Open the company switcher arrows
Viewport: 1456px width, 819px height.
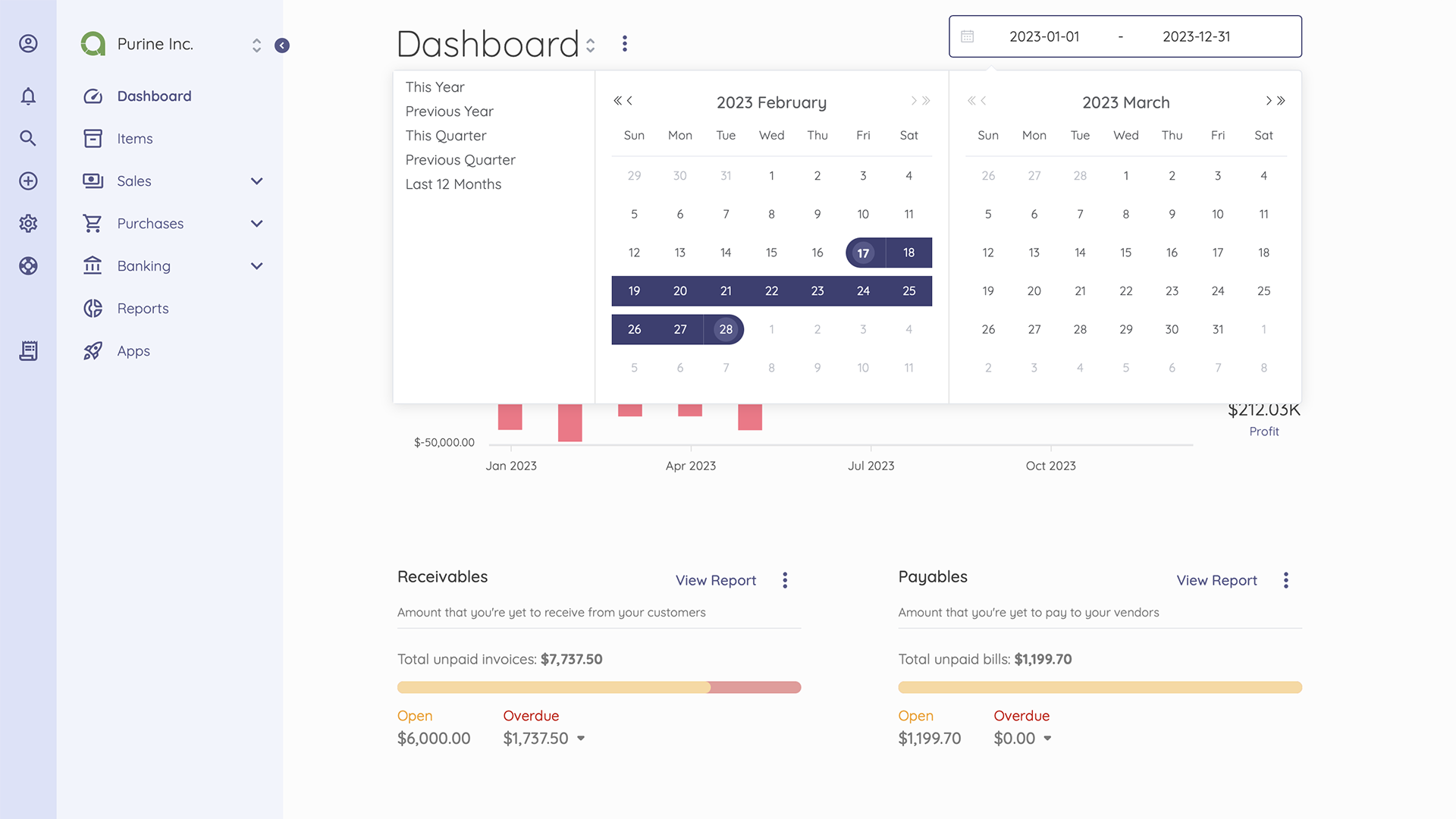257,45
